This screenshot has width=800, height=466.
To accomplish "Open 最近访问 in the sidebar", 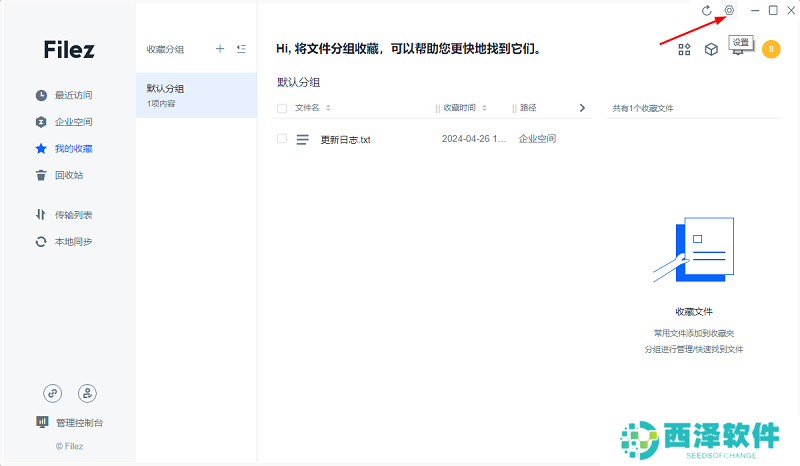I will (x=73, y=95).
